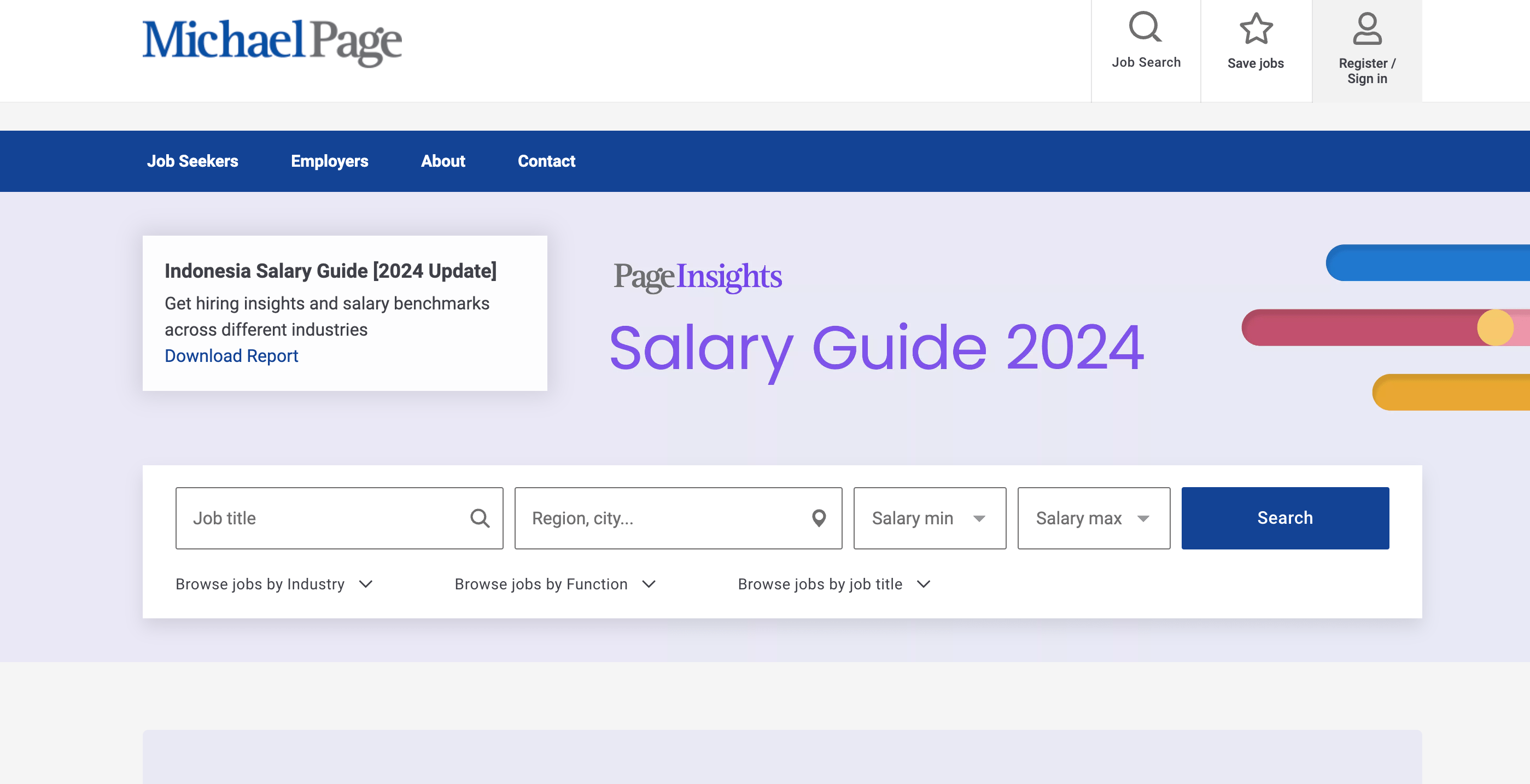Open the Salary min dropdown
1530x784 pixels.
(929, 518)
